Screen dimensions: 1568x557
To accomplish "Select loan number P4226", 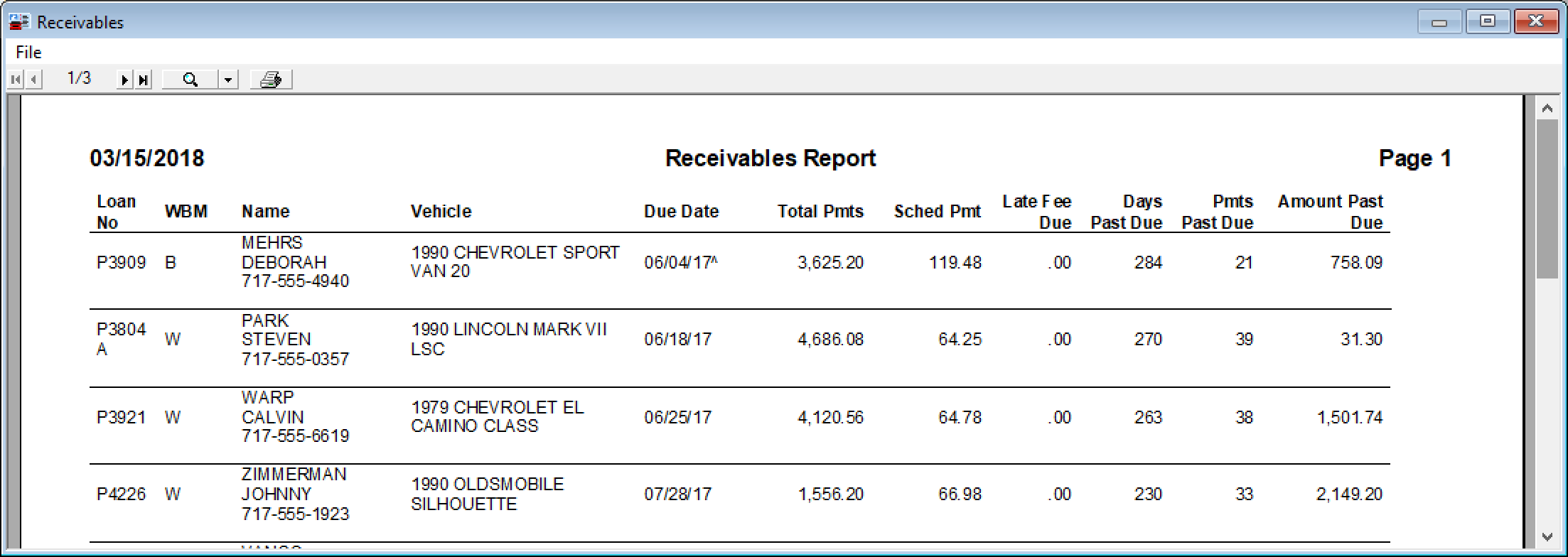I will (x=121, y=494).
